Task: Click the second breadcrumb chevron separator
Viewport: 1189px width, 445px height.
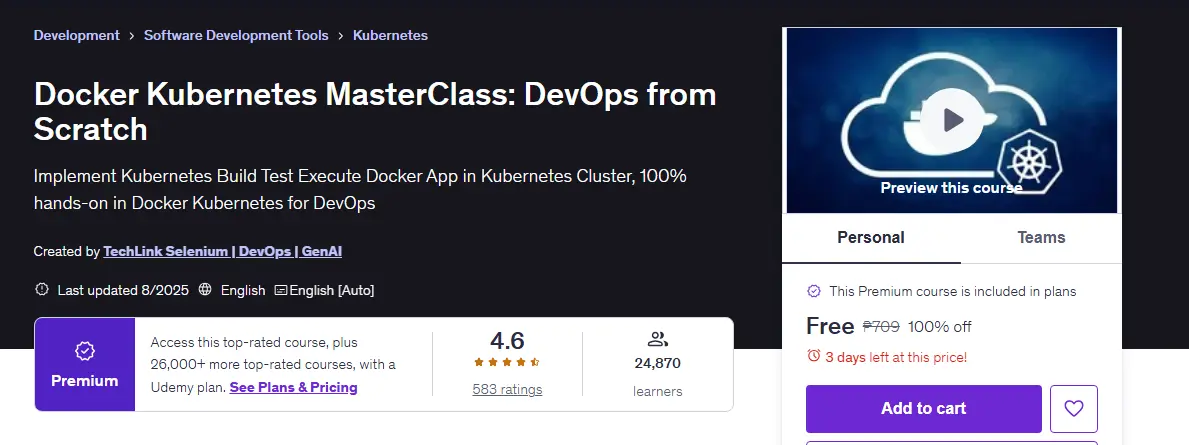Action: click(340, 36)
